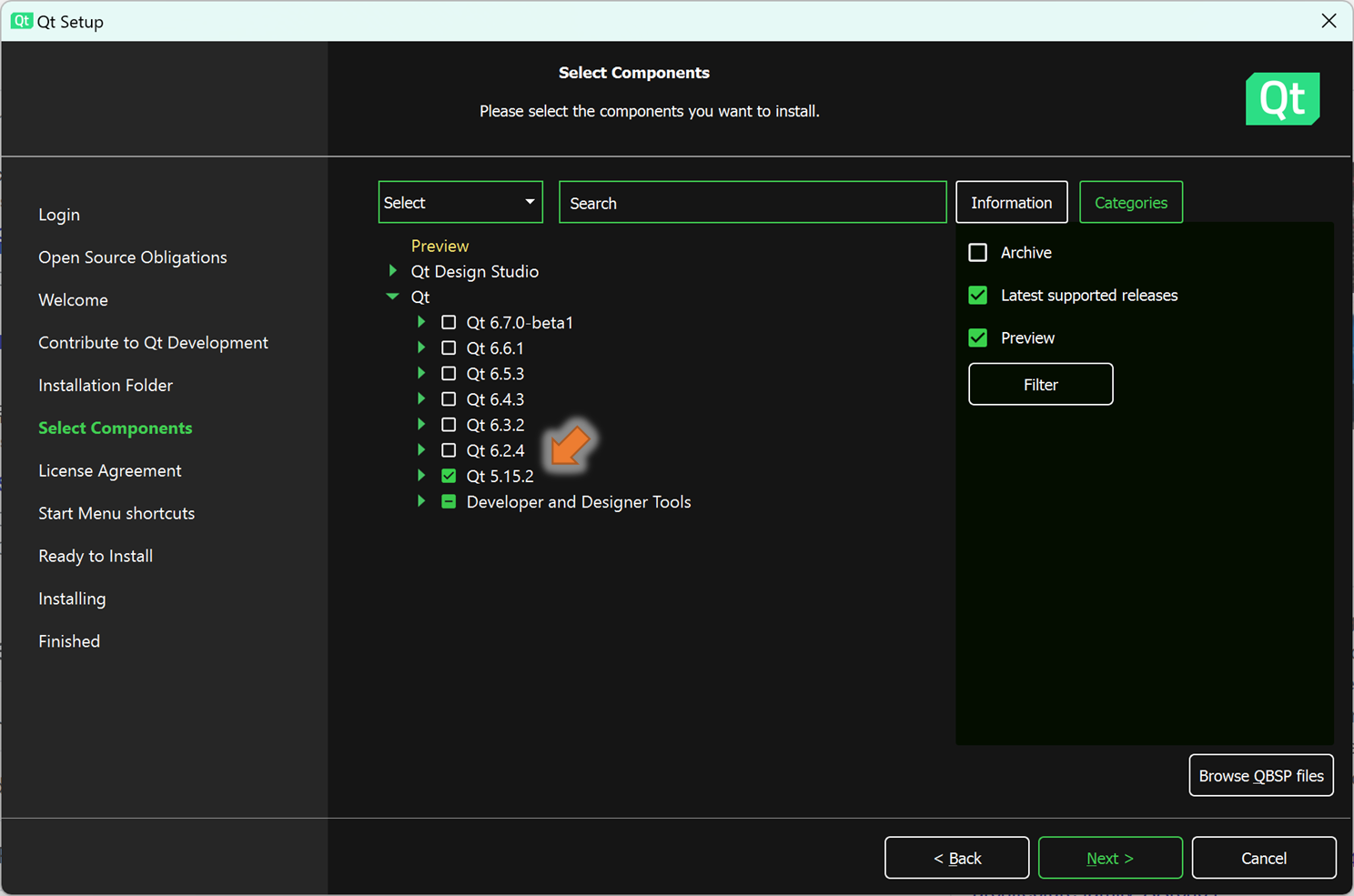This screenshot has width=1354, height=896.
Task: Switch to the Information tab
Action: coord(1011,202)
